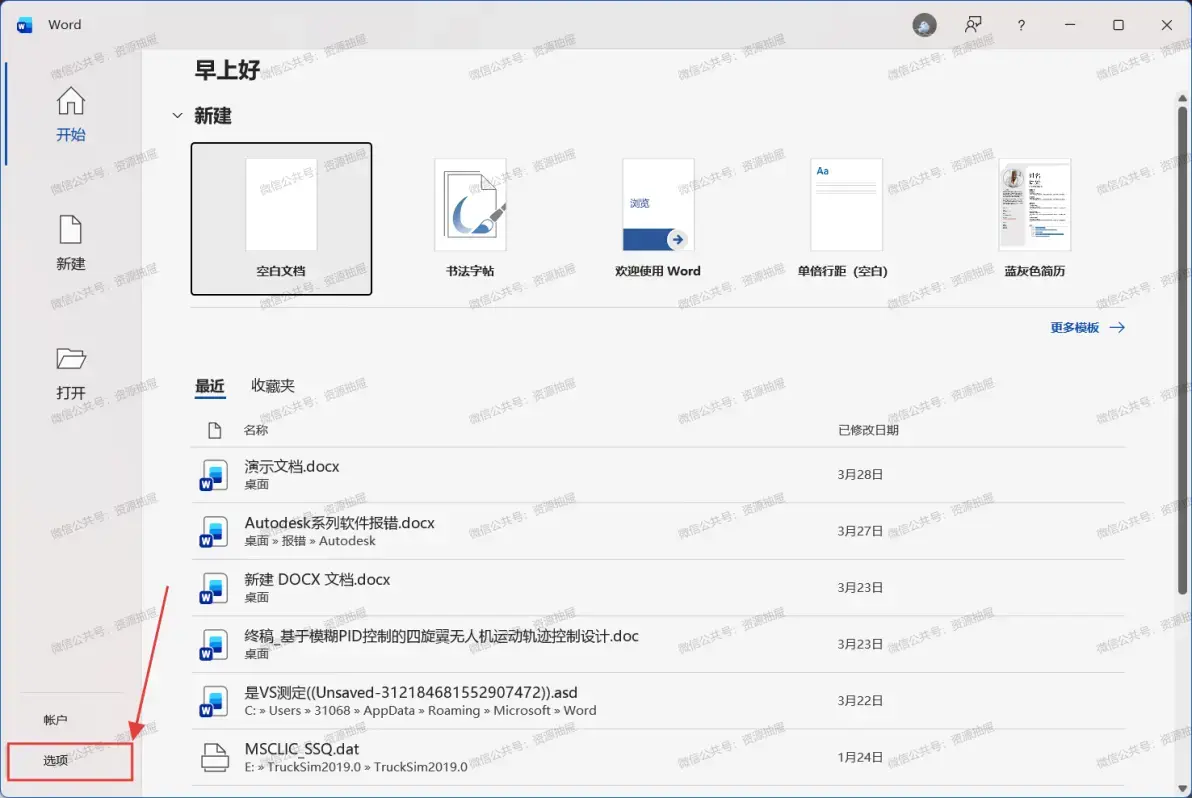Open 选项 in the sidebar

[x=55, y=760]
